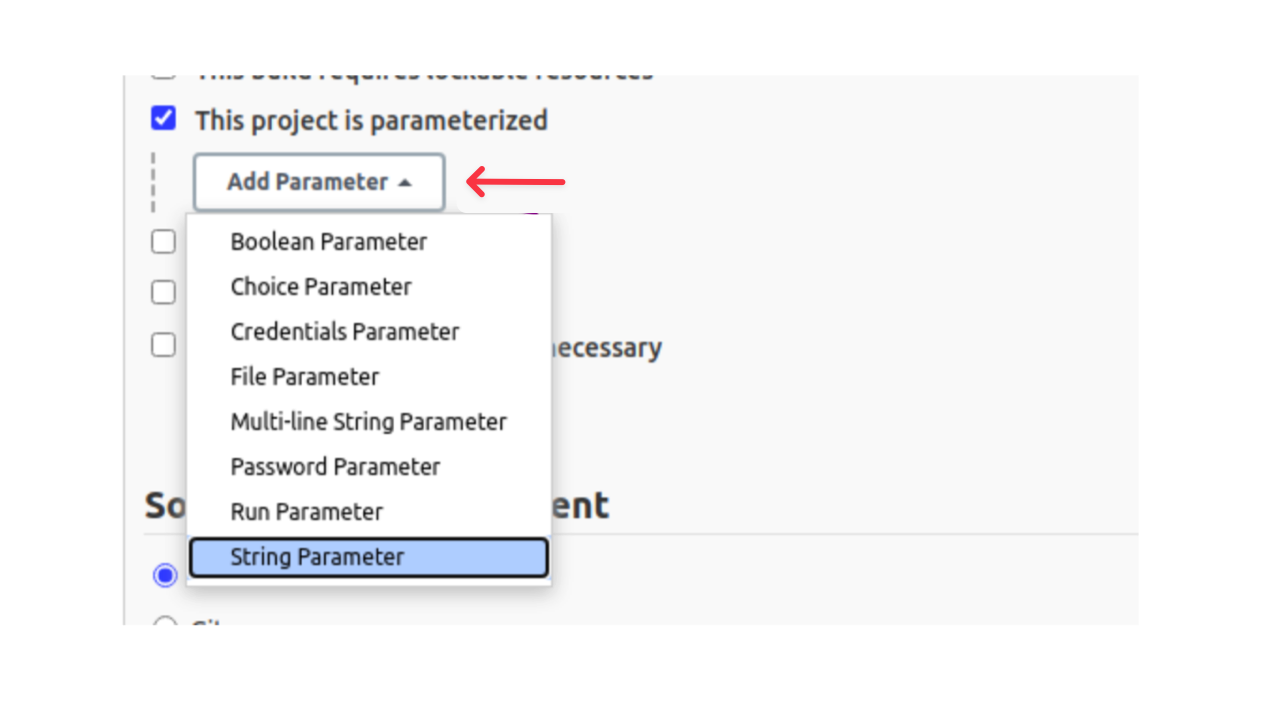The width and height of the screenshot is (1280, 720).
Task: Click the selected radio button below the menu
Action: (165, 575)
